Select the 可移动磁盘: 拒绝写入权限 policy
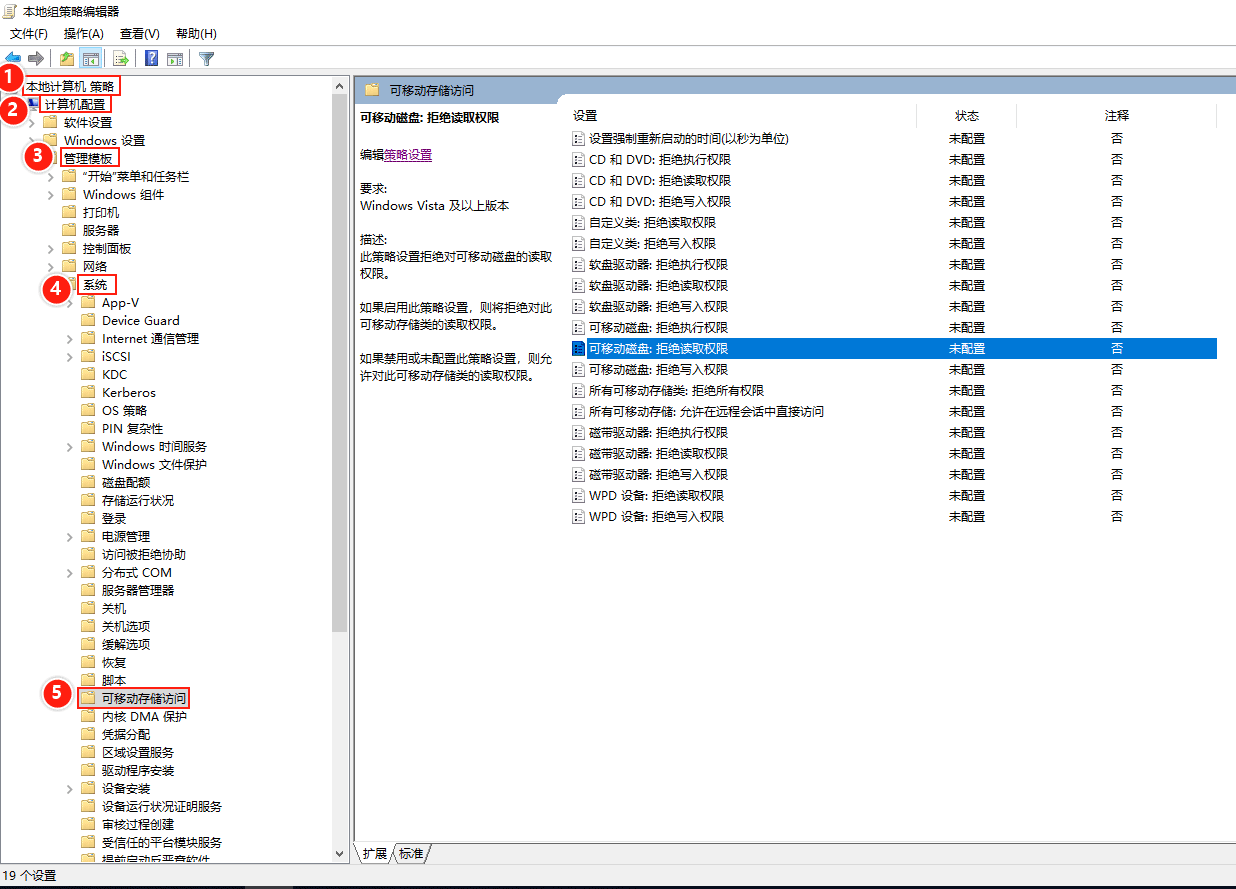 (x=658, y=370)
